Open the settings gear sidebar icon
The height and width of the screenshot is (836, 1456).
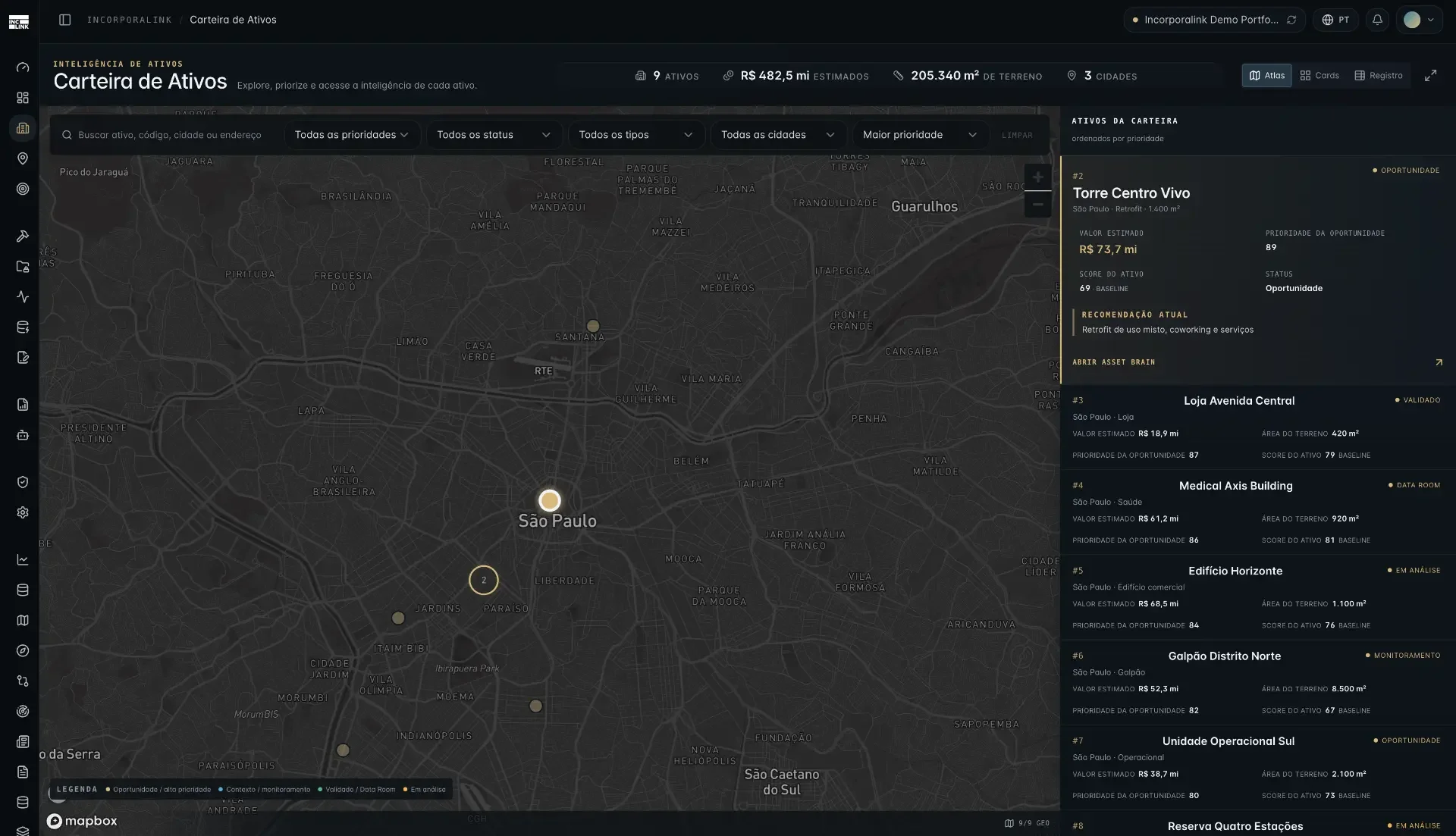coord(23,512)
